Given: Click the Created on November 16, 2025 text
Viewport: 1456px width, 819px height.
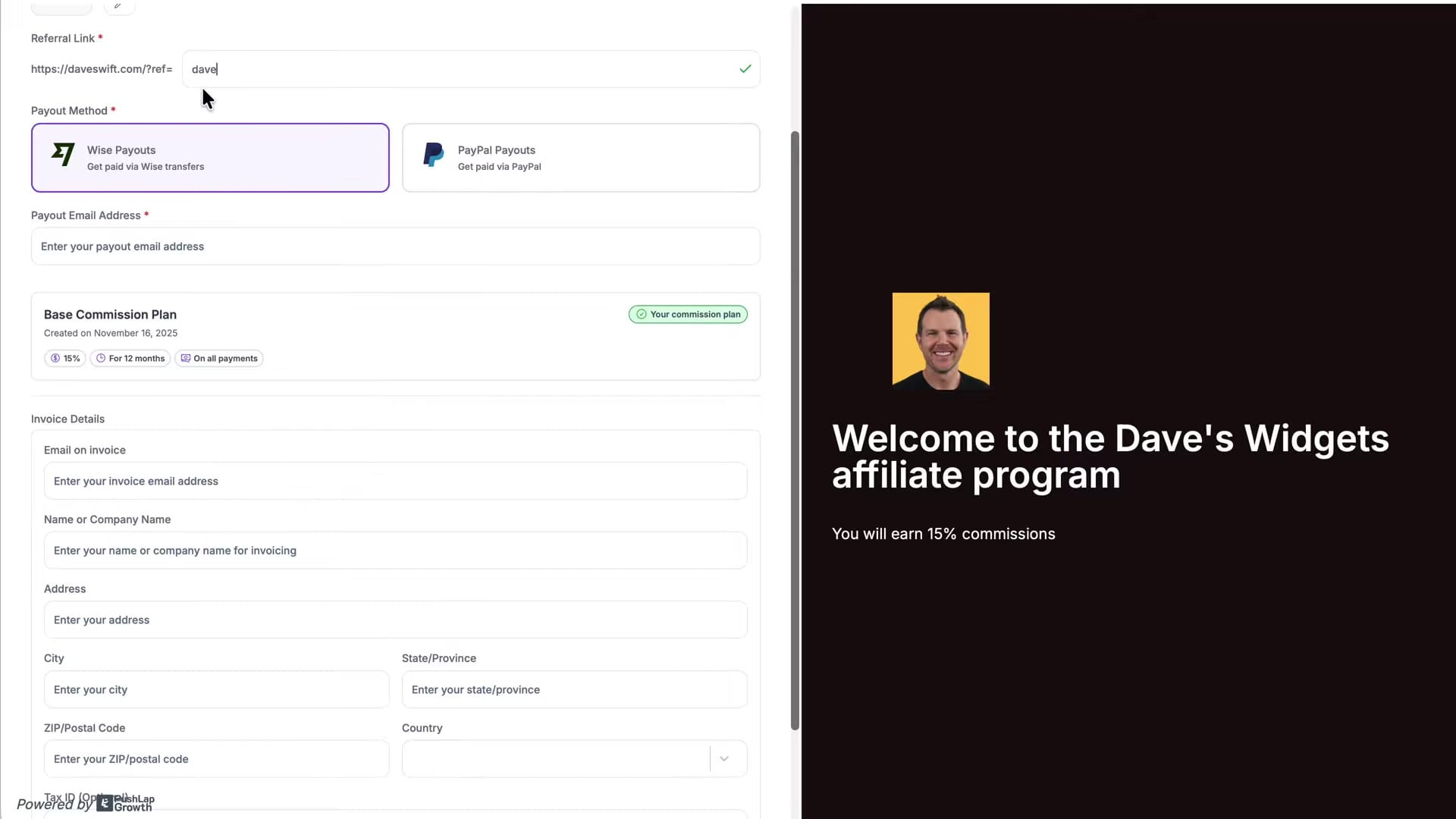Looking at the screenshot, I should [111, 333].
